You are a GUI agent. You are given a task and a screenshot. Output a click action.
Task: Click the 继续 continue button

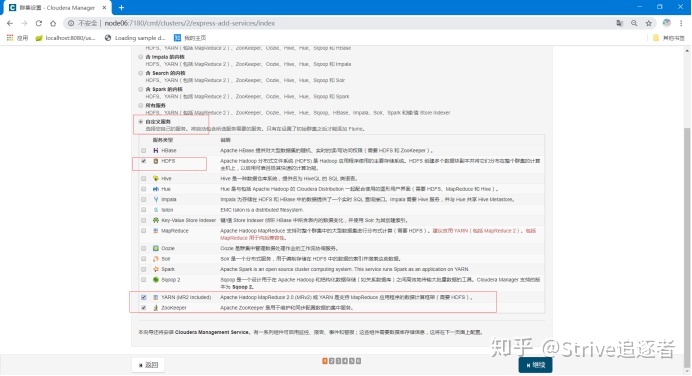click(535, 365)
